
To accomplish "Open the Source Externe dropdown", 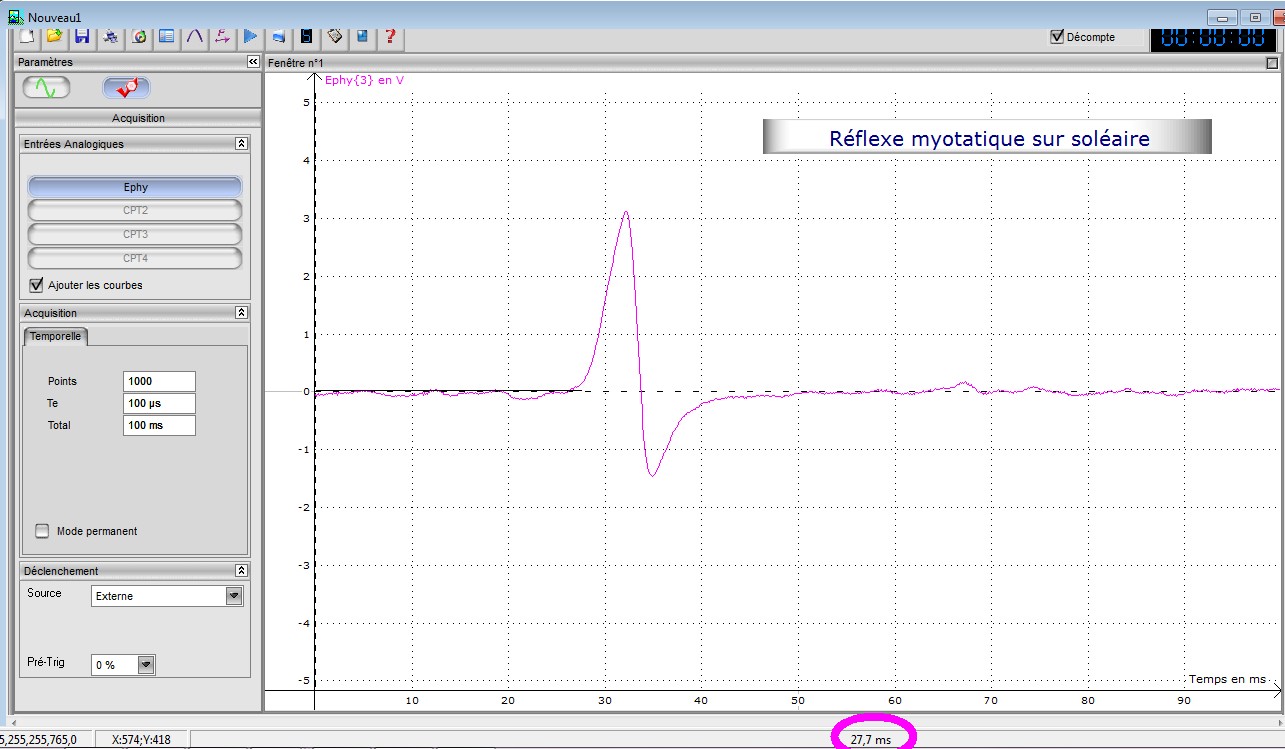I will tap(167, 596).
